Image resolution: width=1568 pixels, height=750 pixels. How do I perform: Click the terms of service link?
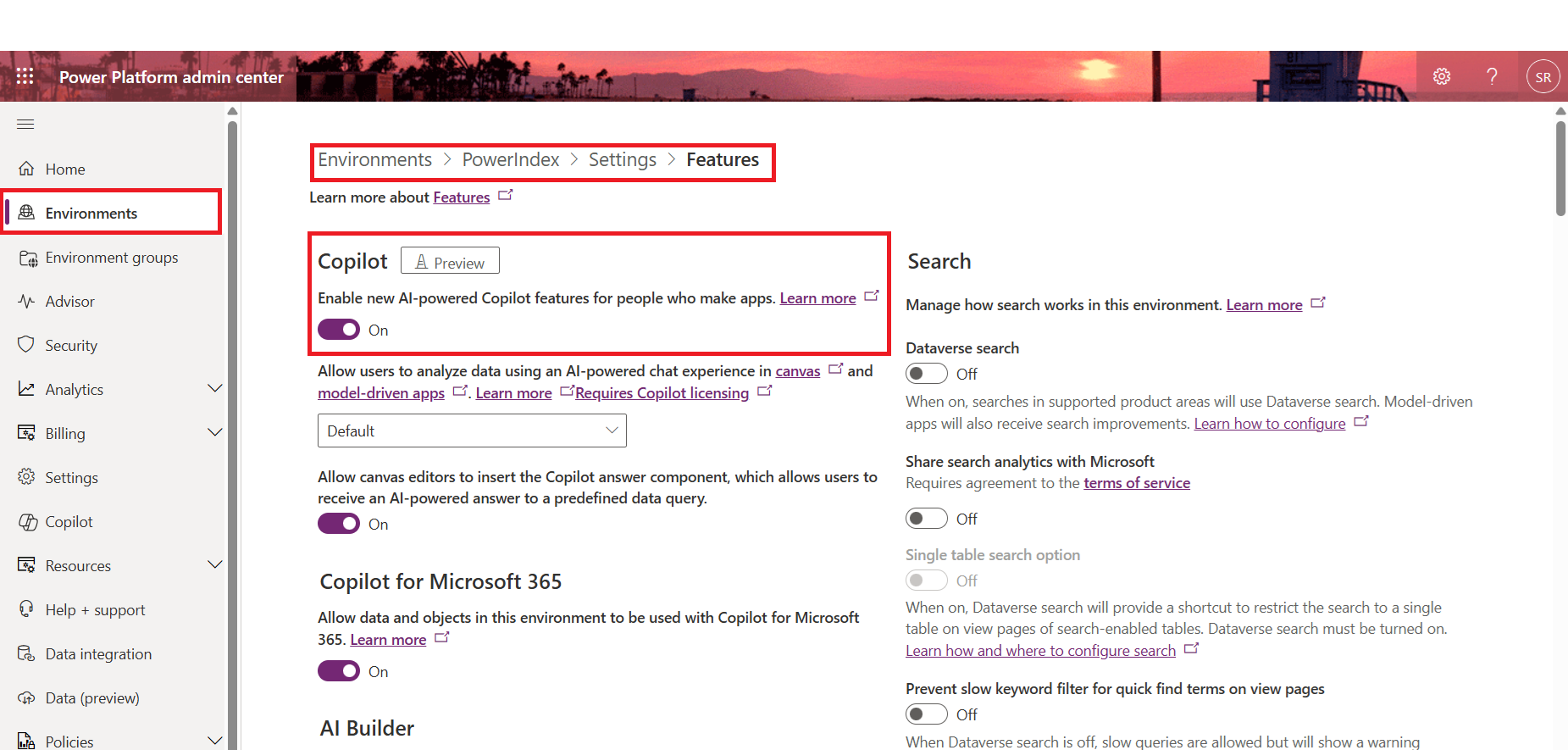(x=1136, y=483)
